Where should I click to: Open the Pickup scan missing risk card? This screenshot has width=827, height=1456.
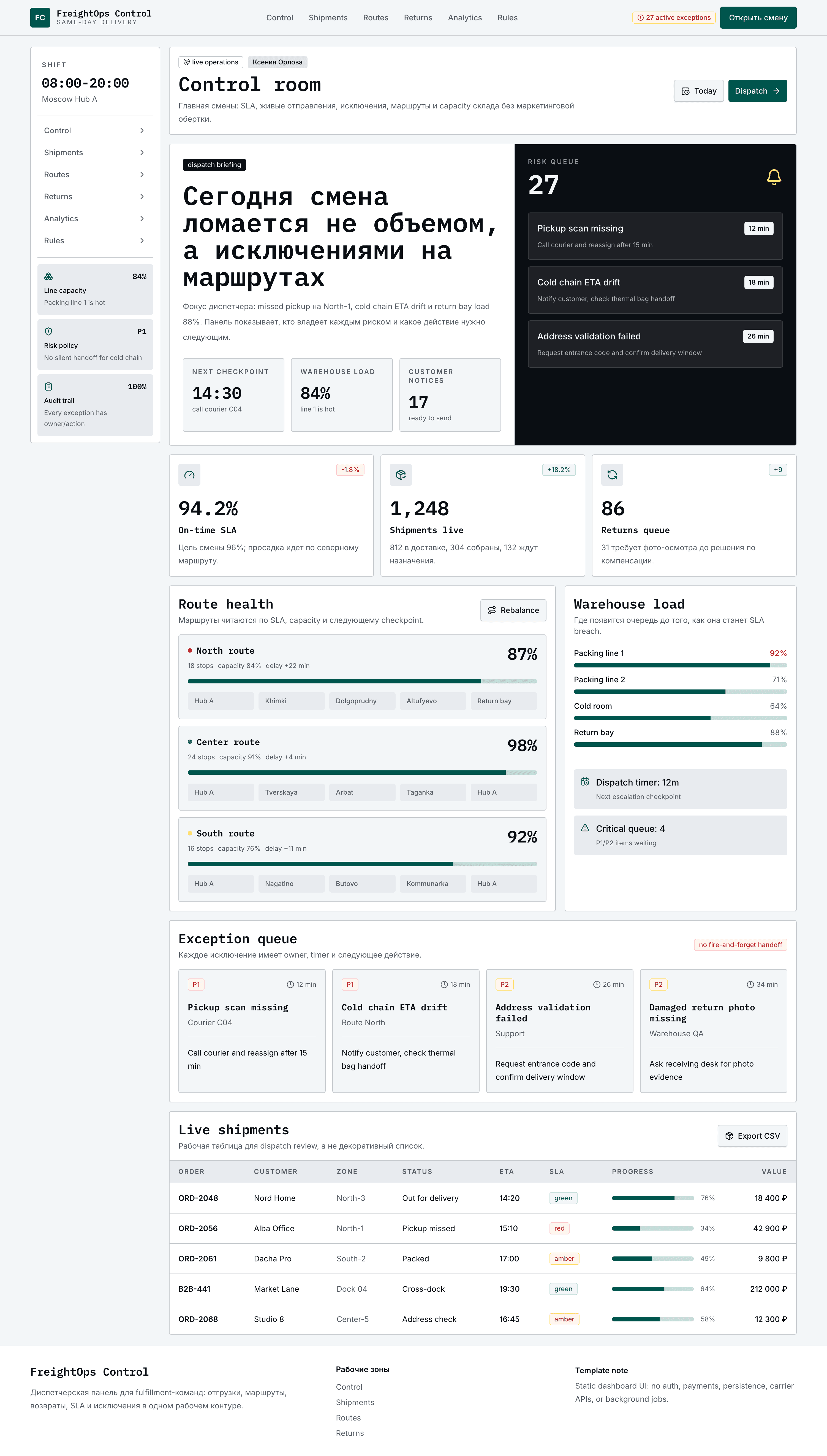click(655, 236)
